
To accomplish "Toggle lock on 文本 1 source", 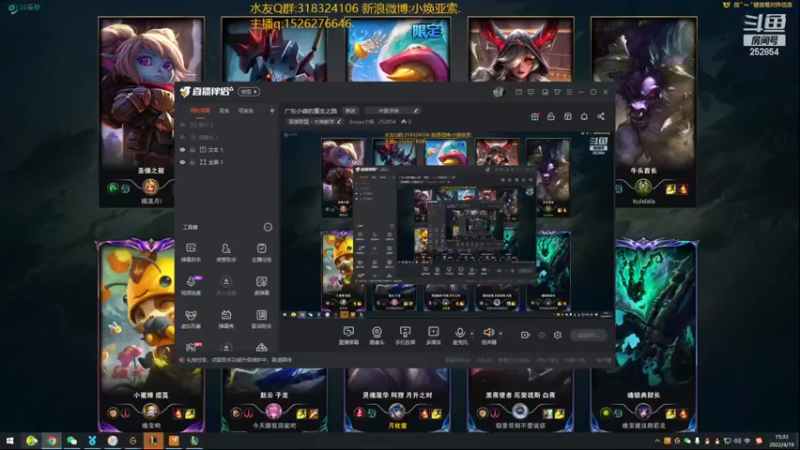I will (x=192, y=149).
